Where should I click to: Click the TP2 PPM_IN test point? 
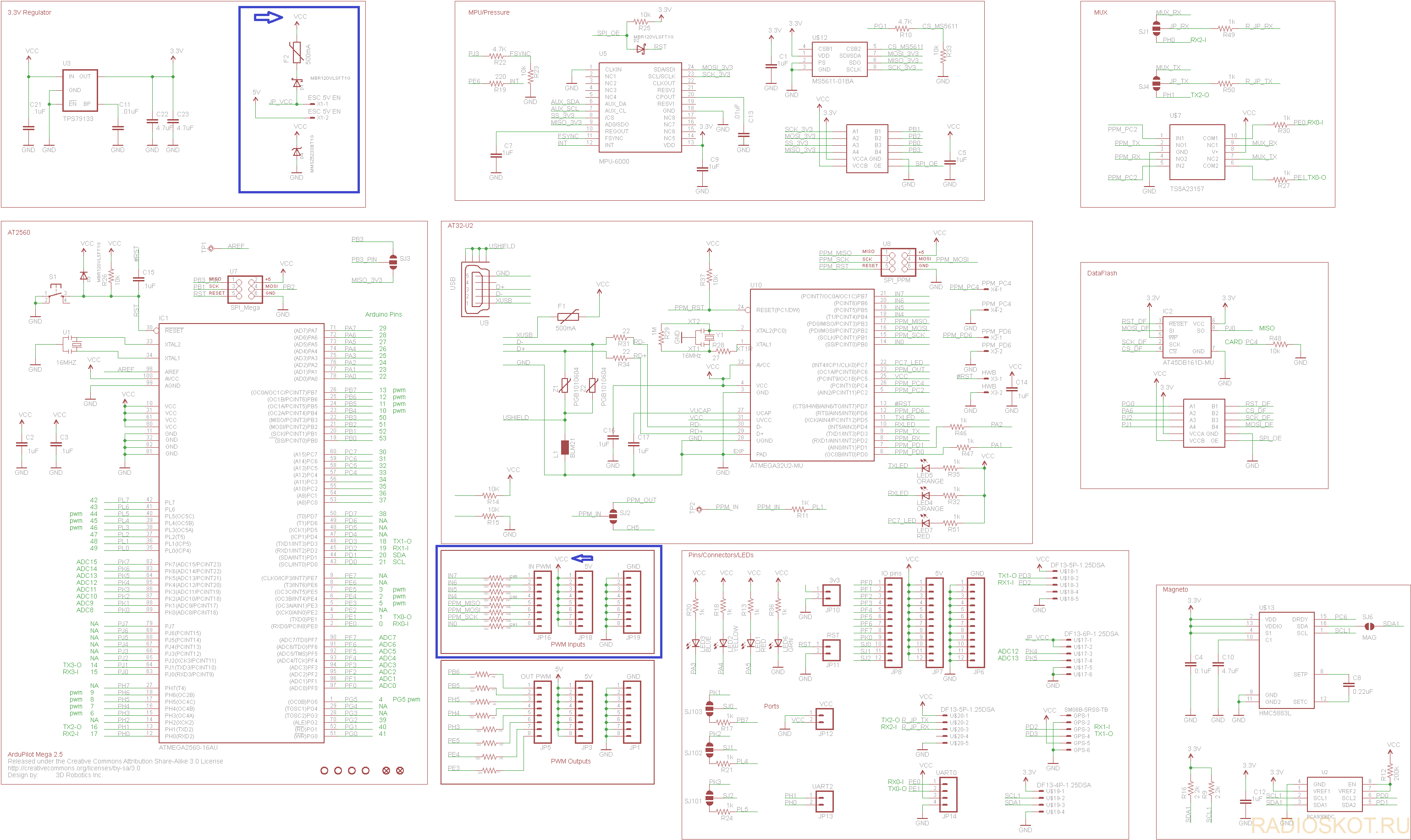699,509
